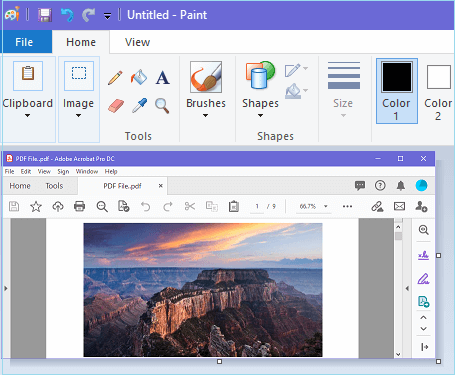
Task: View Acrobat notifications bell
Action: (x=401, y=185)
